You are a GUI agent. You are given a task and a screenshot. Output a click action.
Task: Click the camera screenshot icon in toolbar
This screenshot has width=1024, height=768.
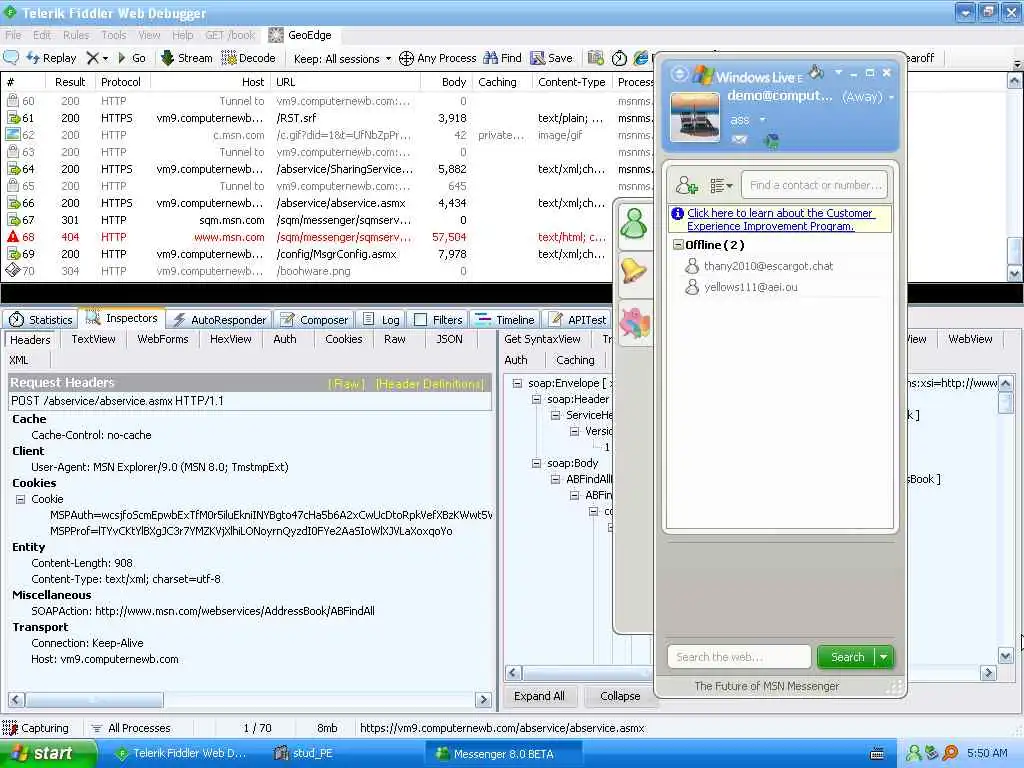tap(596, 58)
